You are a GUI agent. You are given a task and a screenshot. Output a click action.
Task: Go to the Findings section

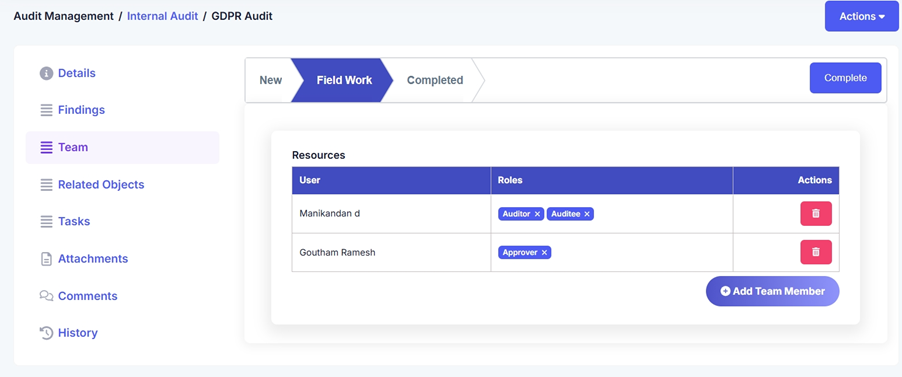click(x=81, y=110)
